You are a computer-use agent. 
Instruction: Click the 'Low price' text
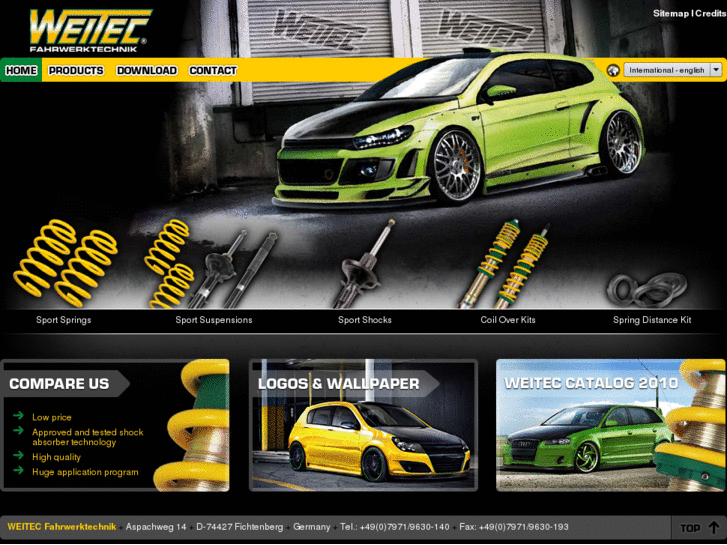51,417
